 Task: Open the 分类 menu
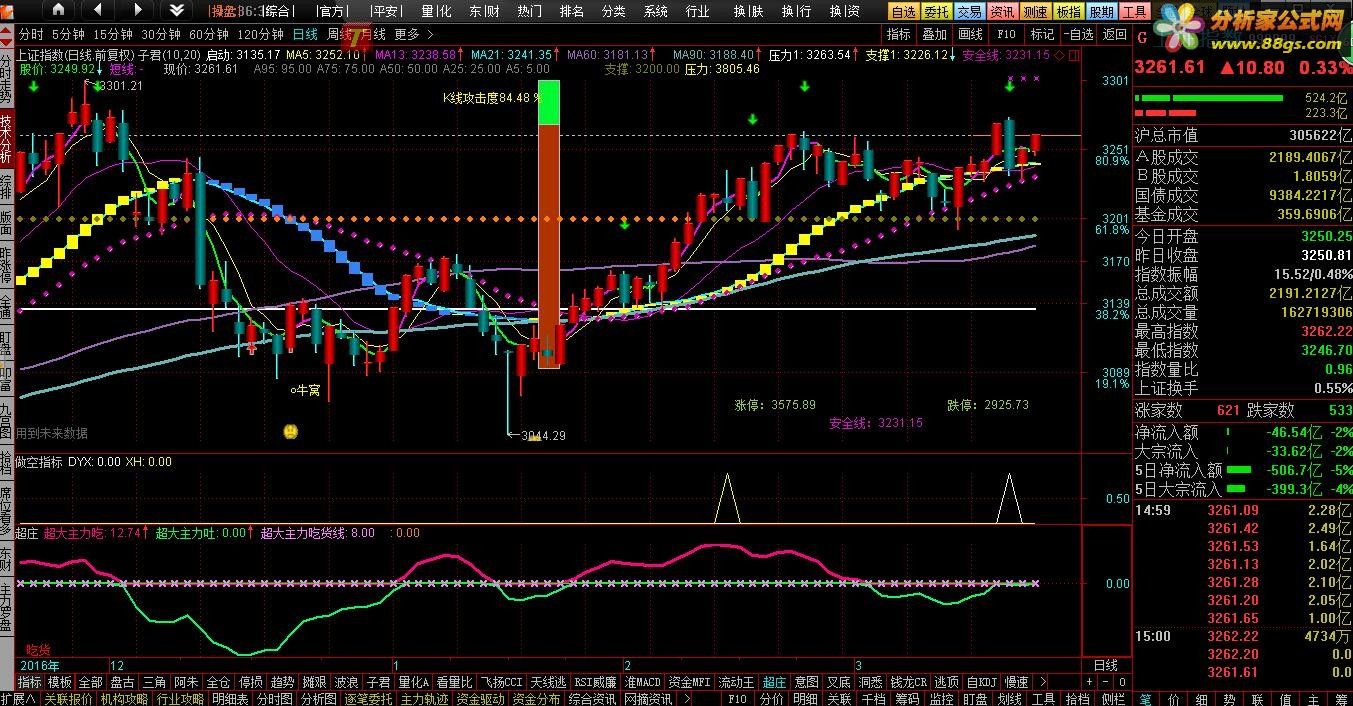(614, 11)
